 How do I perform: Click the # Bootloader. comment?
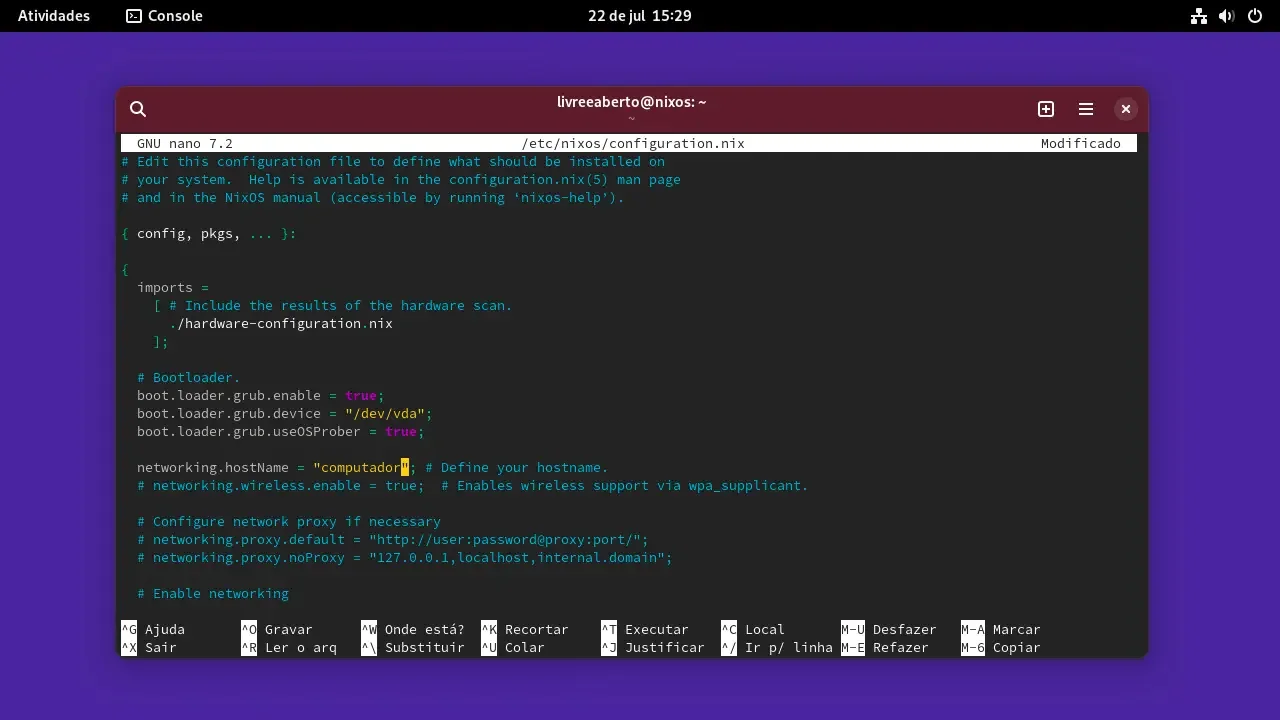189,378
